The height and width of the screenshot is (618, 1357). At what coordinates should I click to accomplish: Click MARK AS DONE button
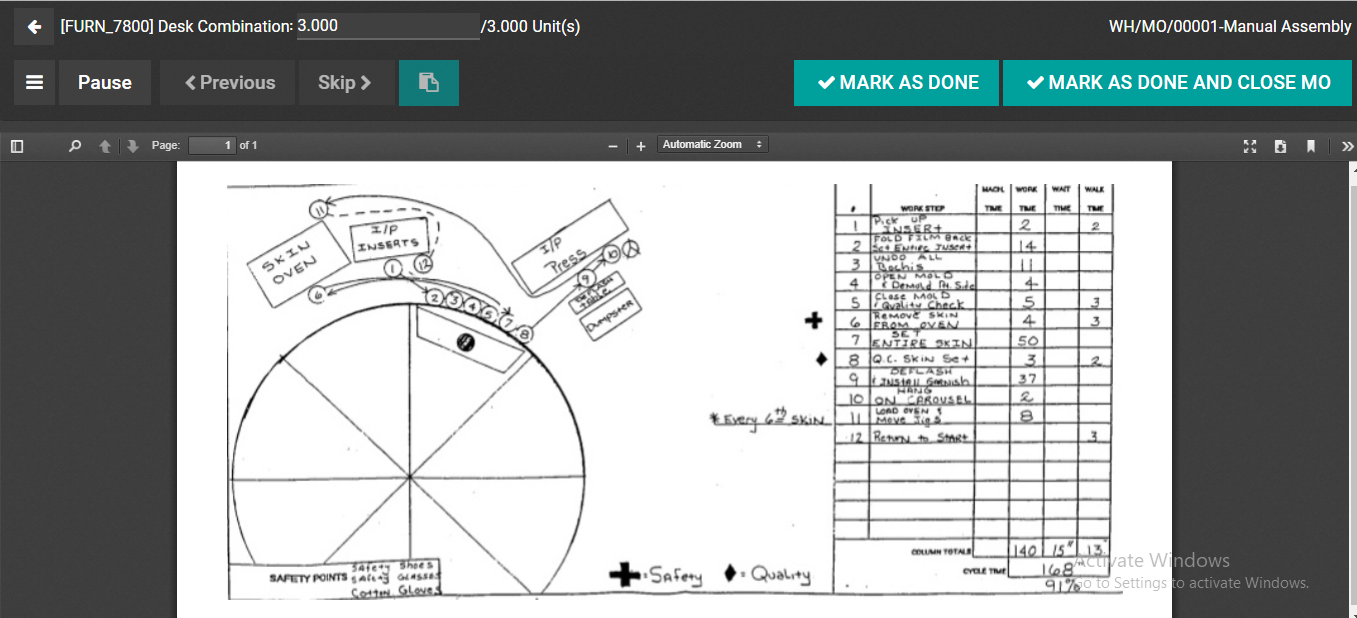897,83
